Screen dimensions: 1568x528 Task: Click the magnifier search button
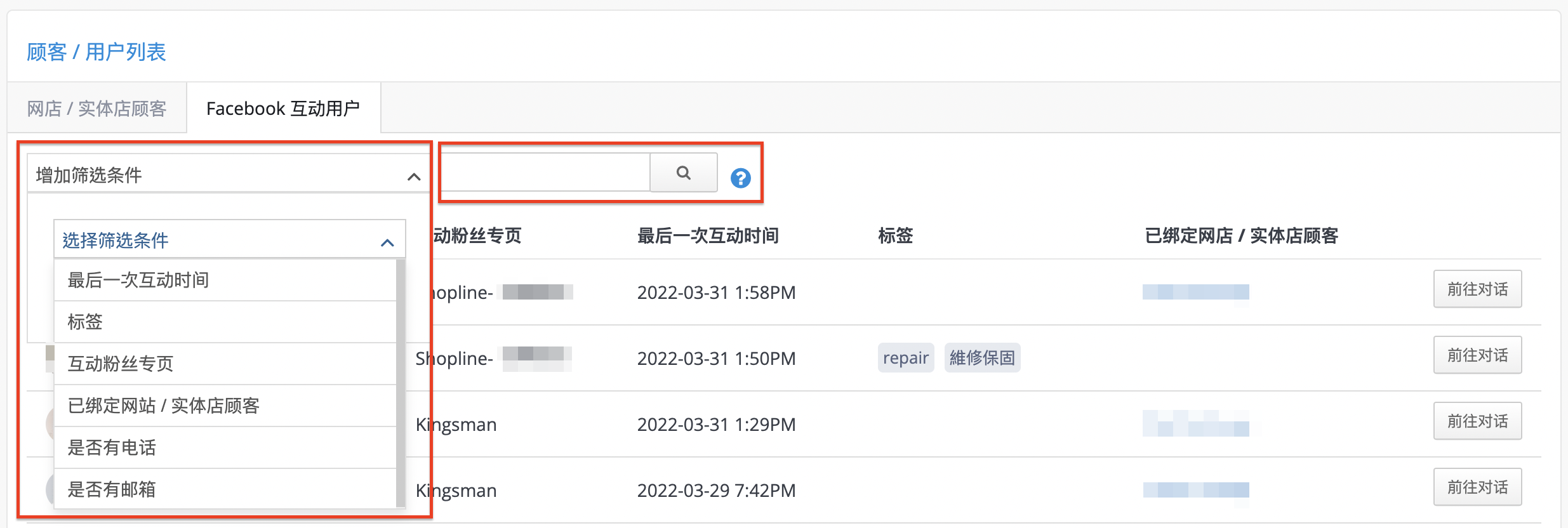684,173
